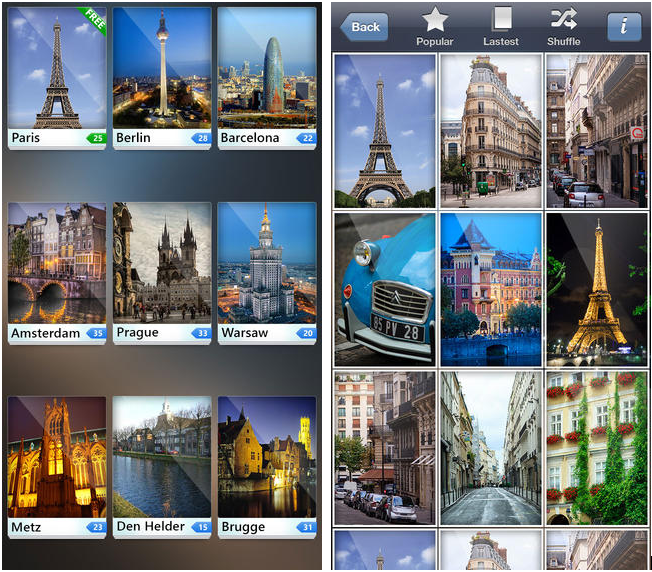Tap the Amsterdam count badge 35
The height and width of the screenshot is (572, 652).
coord(96,333)
